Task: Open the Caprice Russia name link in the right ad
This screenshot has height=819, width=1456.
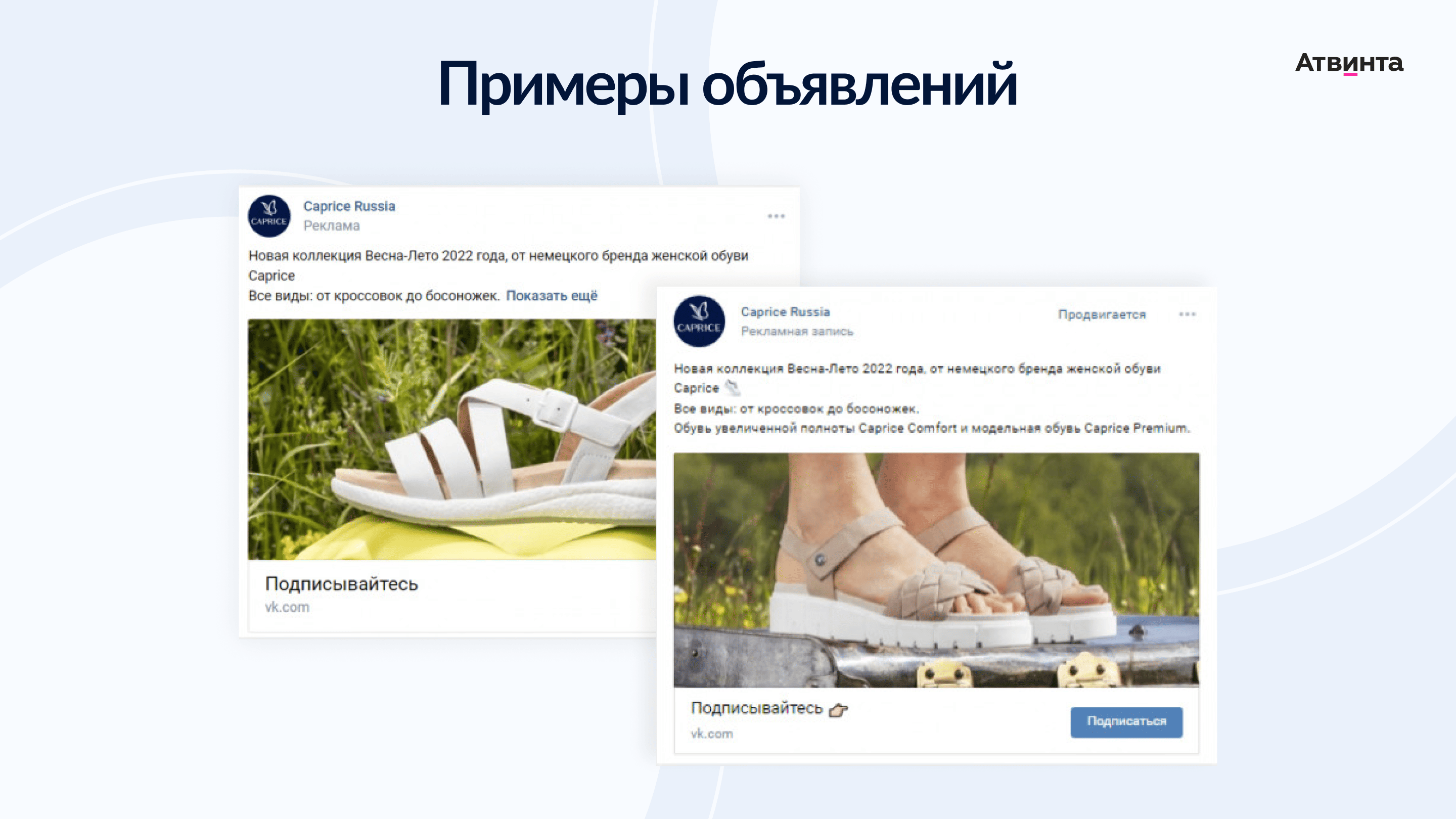Action: [785, 312]
